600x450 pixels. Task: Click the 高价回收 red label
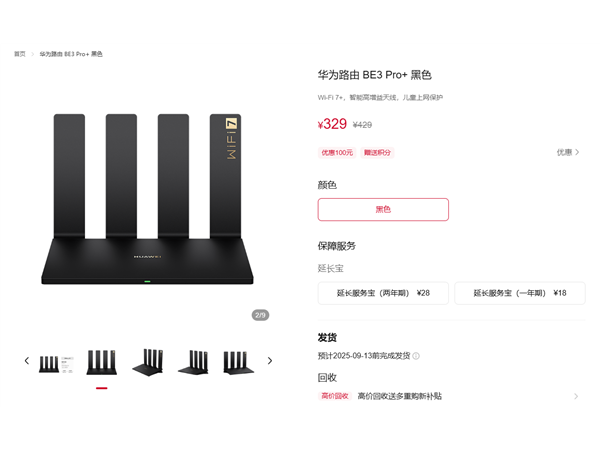335,396
